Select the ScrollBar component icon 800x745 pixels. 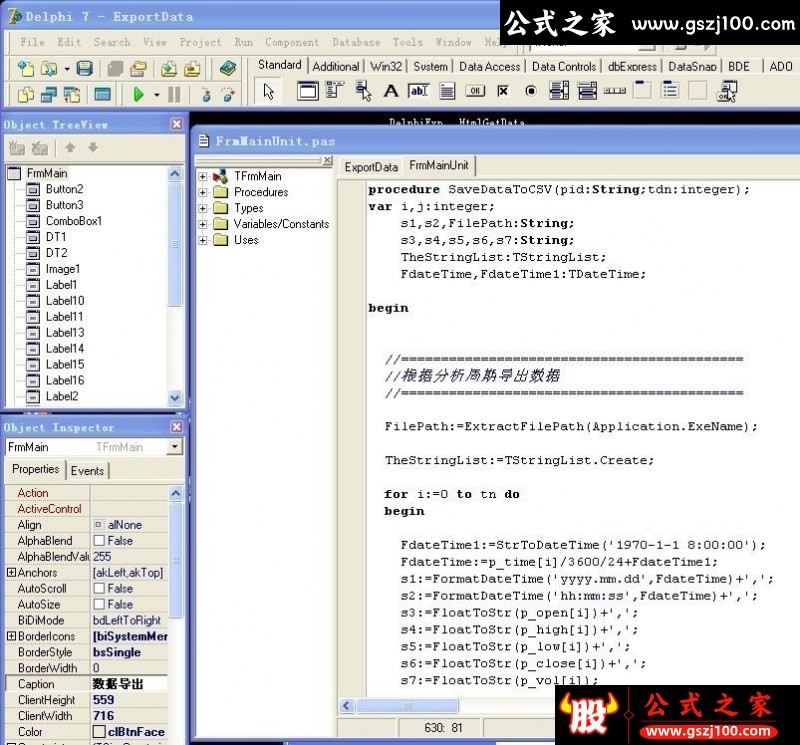tap(614, 91)
